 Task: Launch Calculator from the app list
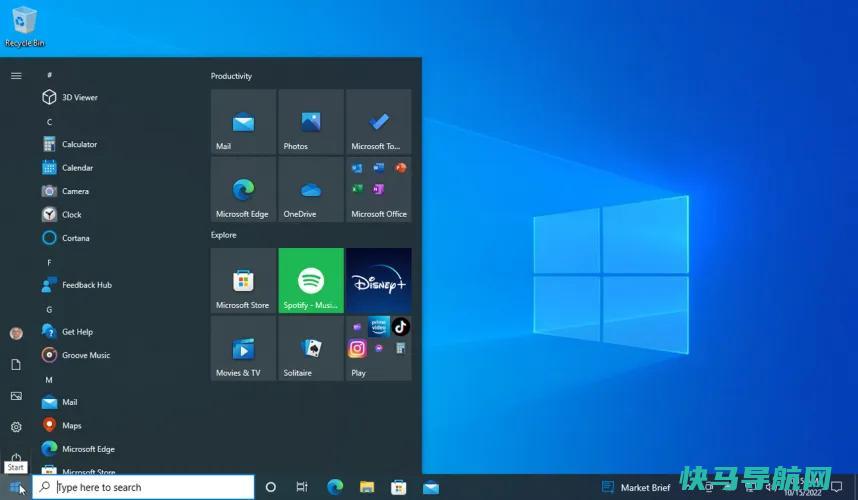tap(69, 144)
